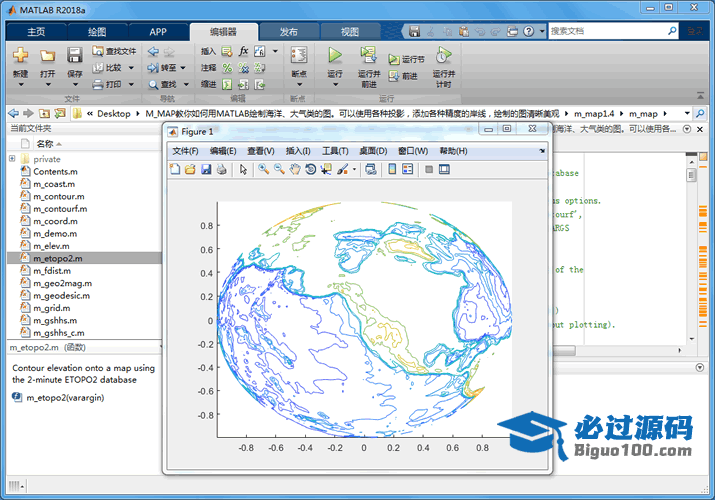Open the Save dropdown arrow
The image size is (715, 500).
[75, 85]
